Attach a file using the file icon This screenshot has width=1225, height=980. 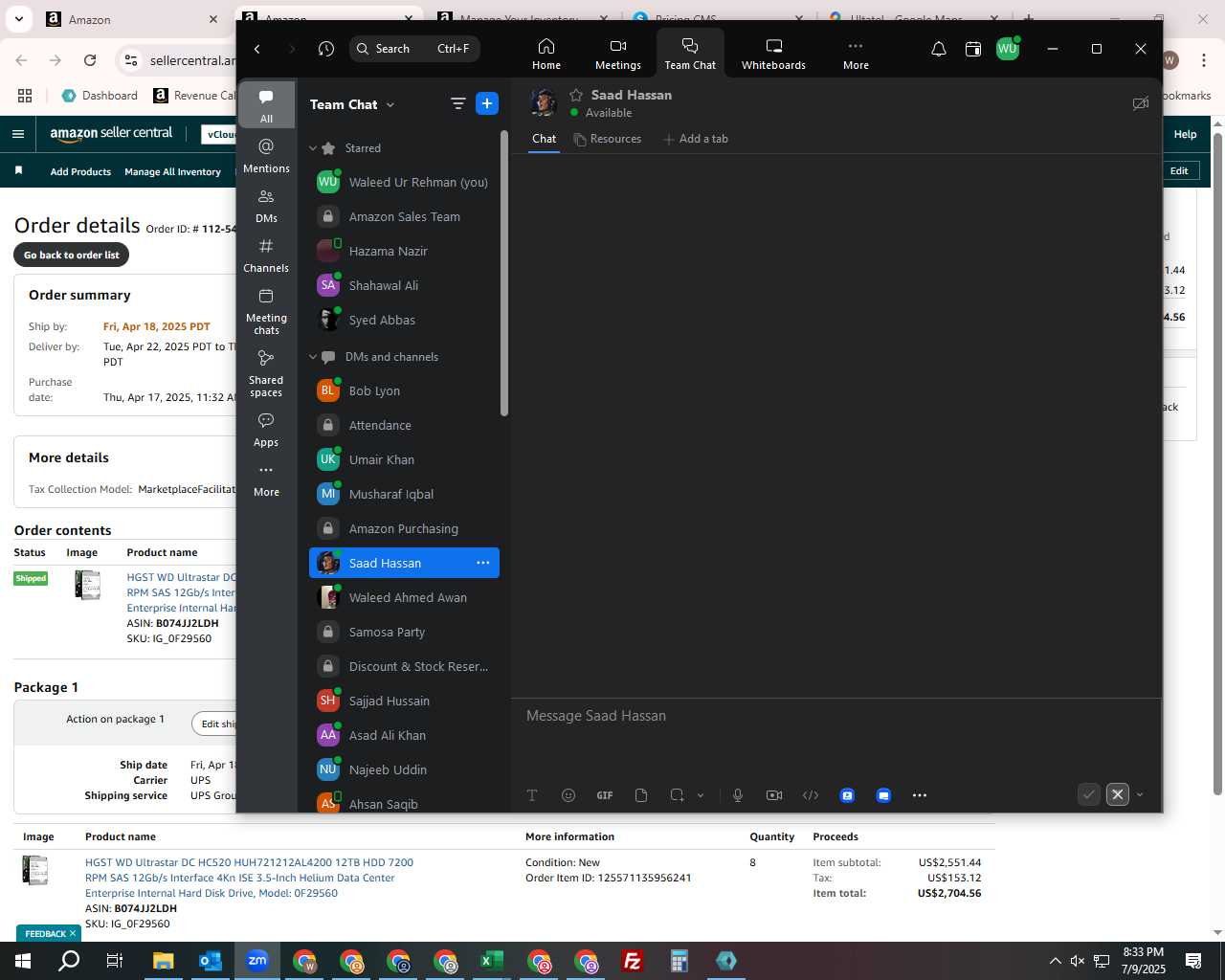click(x=641, y=795)
